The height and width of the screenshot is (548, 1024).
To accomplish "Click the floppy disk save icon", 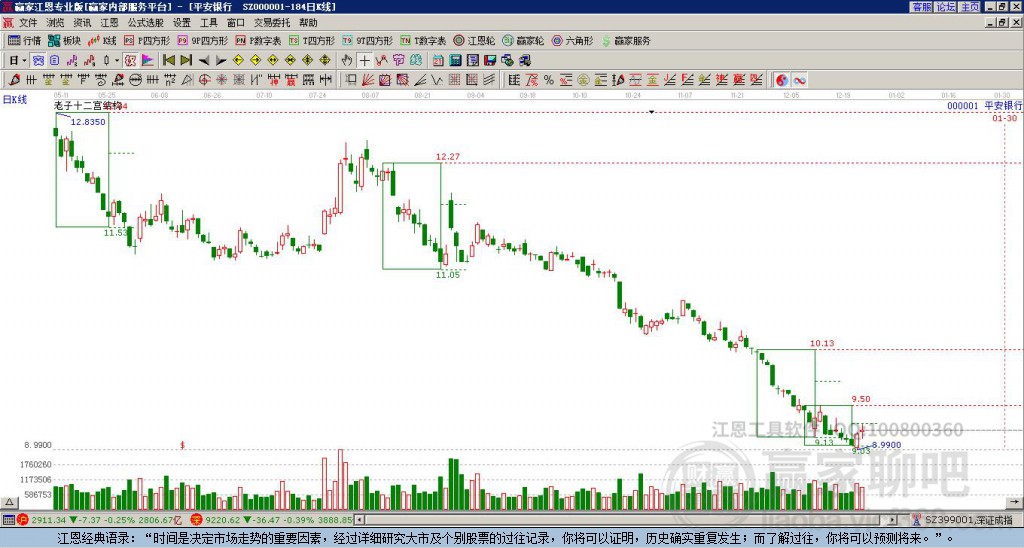I will pyautogui.click(x=490, y=60).
